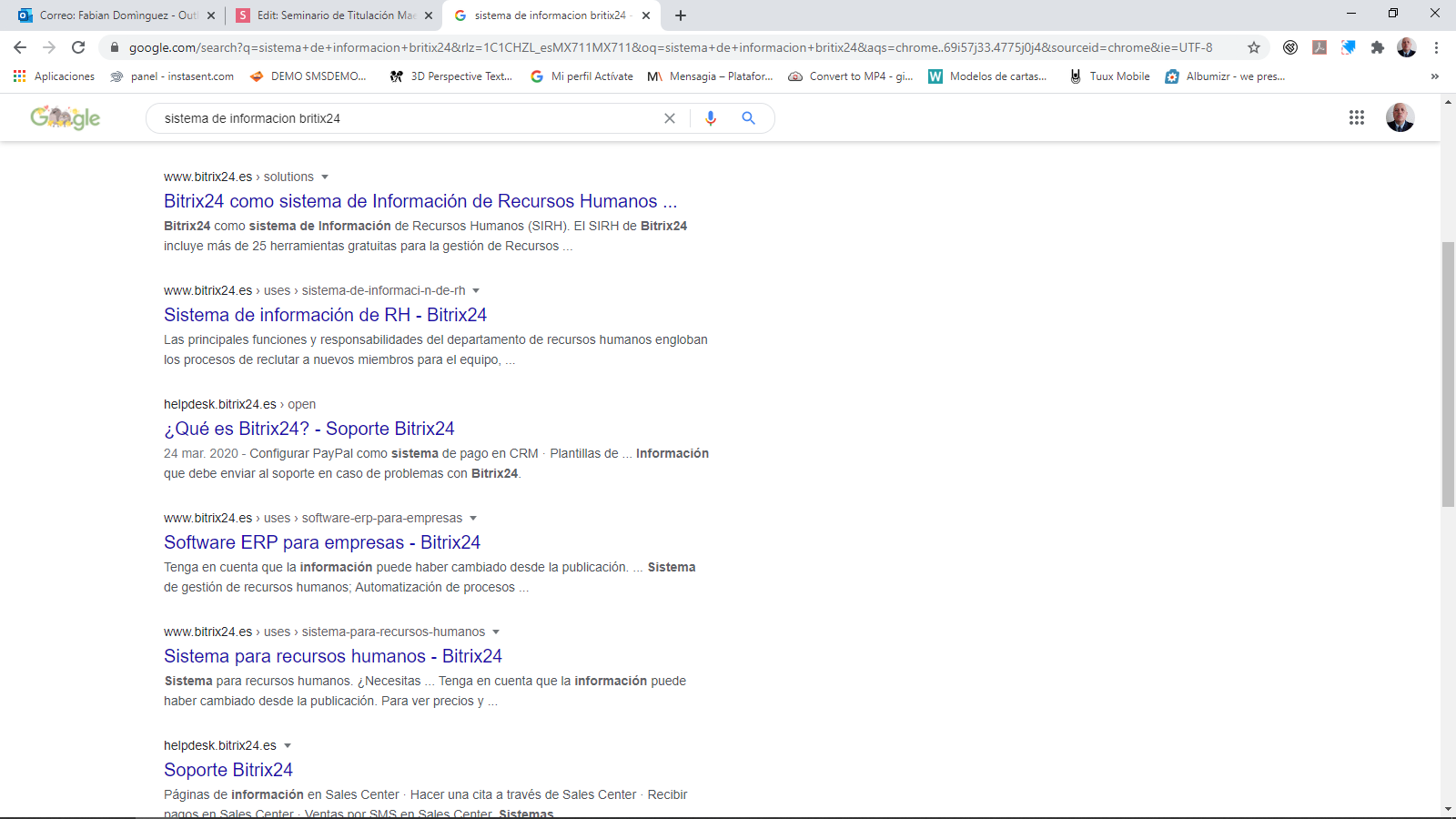Open Modelos de cartas bookmark
Screen dimensions: 1456x819
click(x=987, y=76)
